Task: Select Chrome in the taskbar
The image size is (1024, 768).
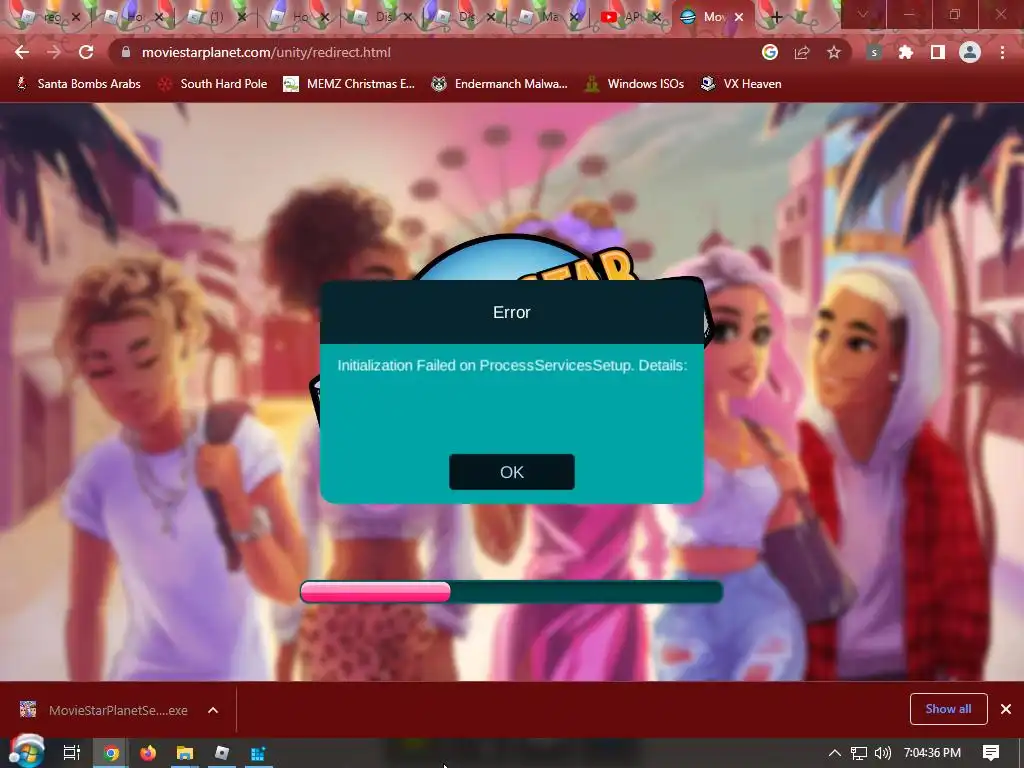Action: (x=111, y=753)
